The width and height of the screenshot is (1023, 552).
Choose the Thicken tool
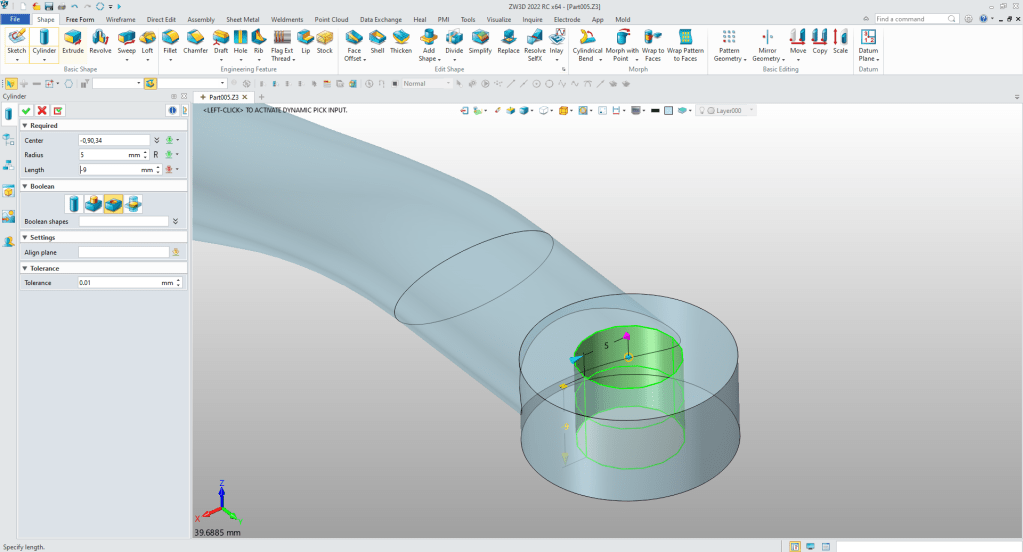[x=401, y=41]
